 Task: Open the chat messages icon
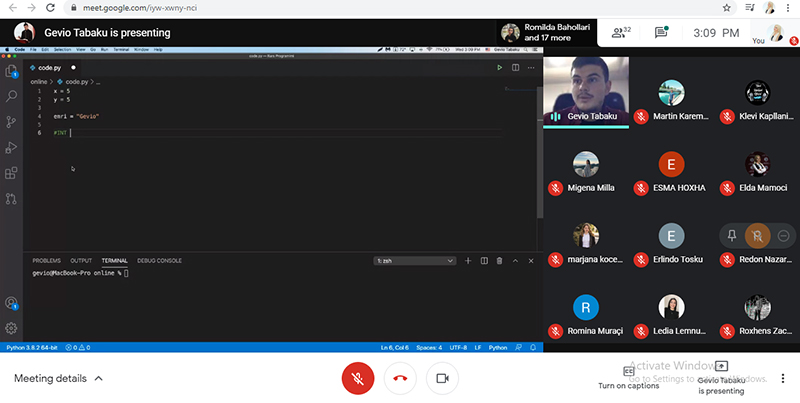point(661,33)
